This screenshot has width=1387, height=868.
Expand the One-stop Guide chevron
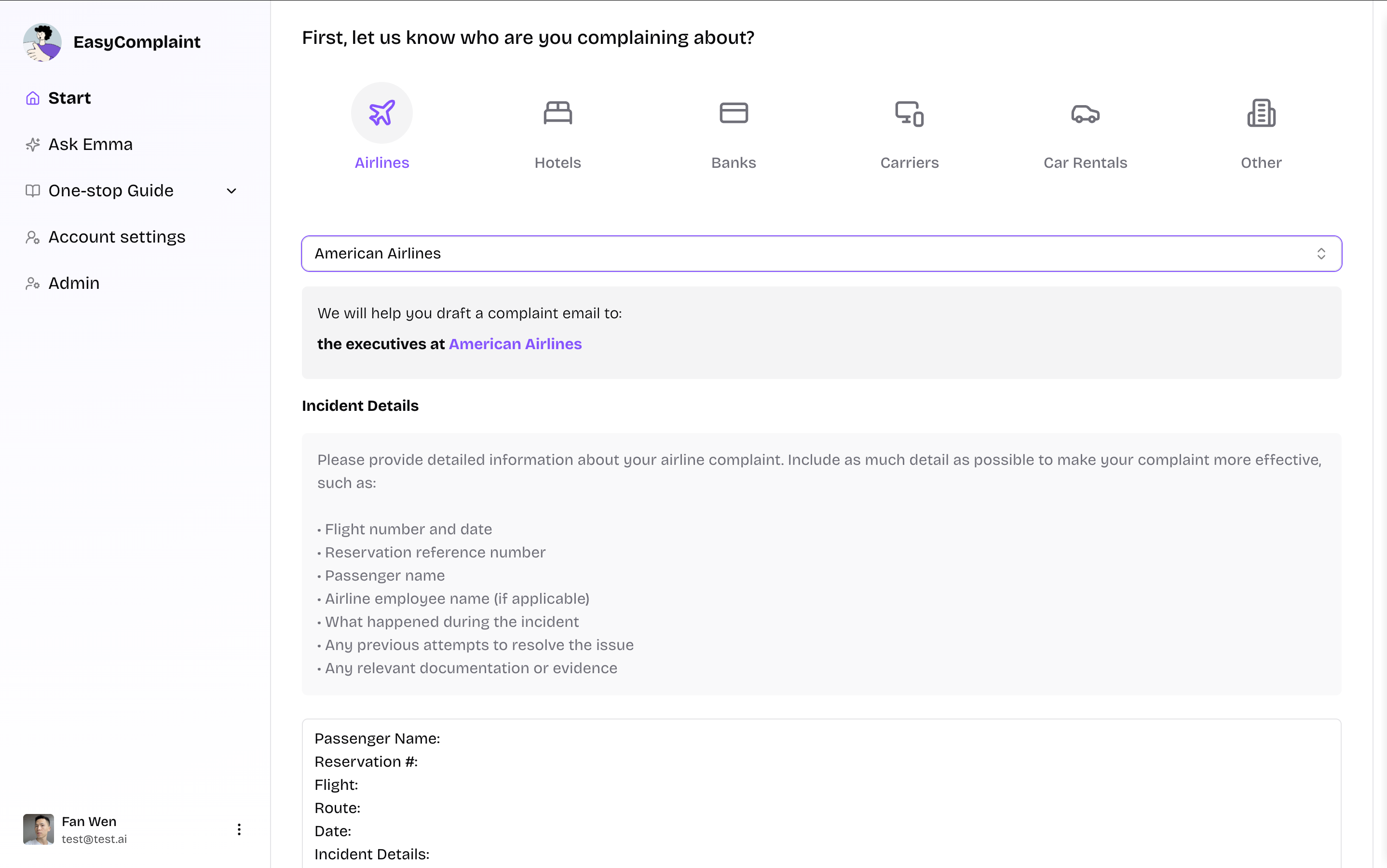click(x=231, y=191)
